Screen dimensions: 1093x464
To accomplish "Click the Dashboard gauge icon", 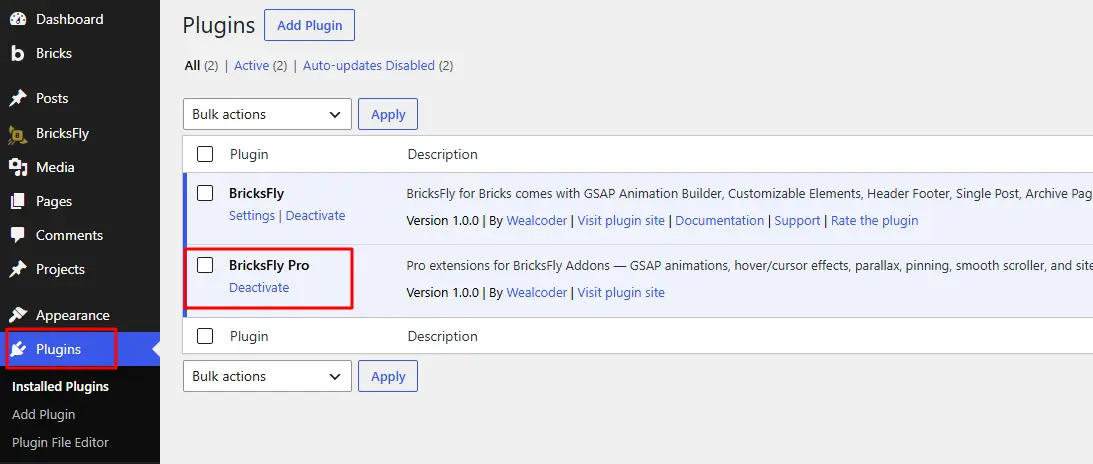I will coord(18,20).
